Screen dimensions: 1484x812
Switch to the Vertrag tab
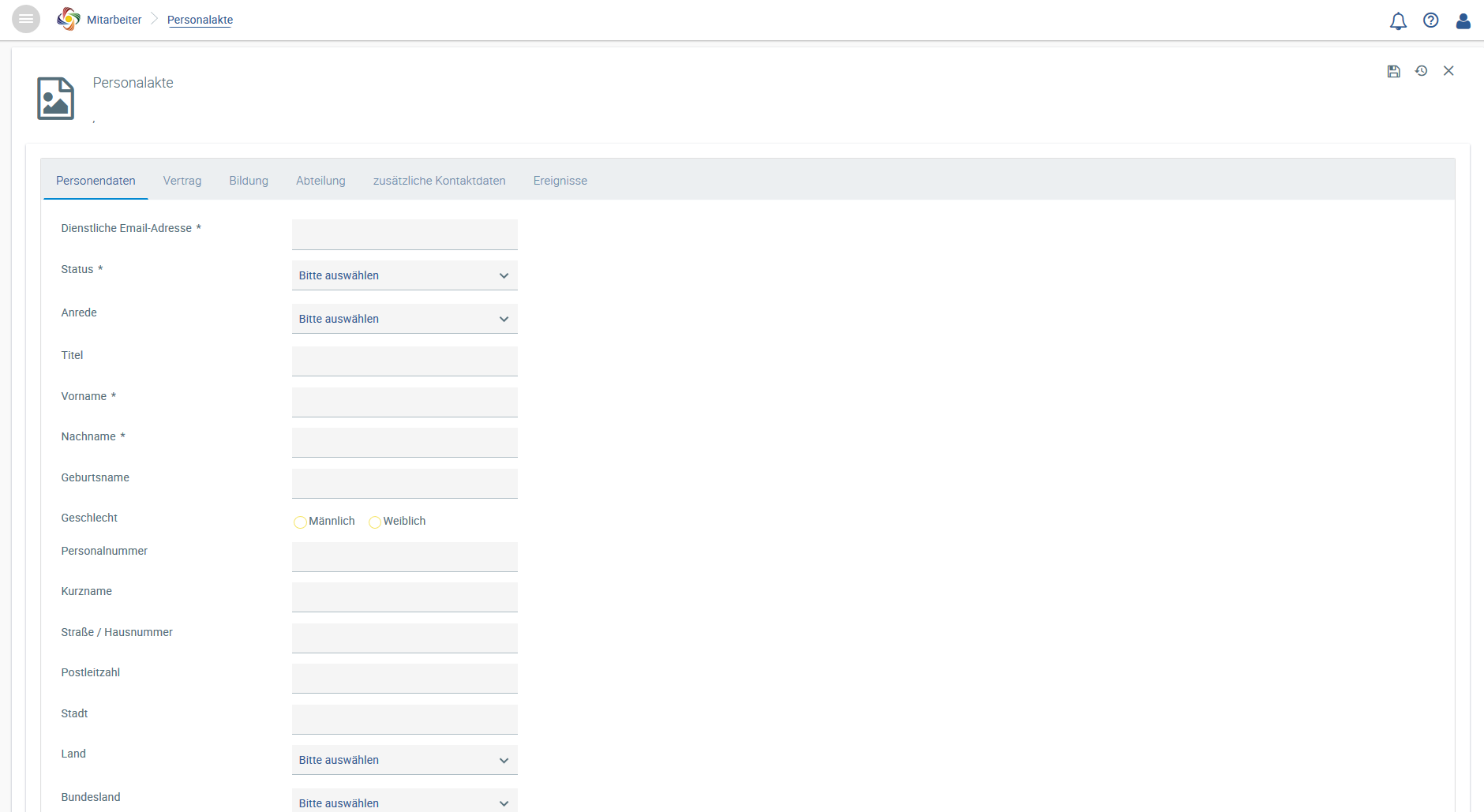[x=182, y=181]
